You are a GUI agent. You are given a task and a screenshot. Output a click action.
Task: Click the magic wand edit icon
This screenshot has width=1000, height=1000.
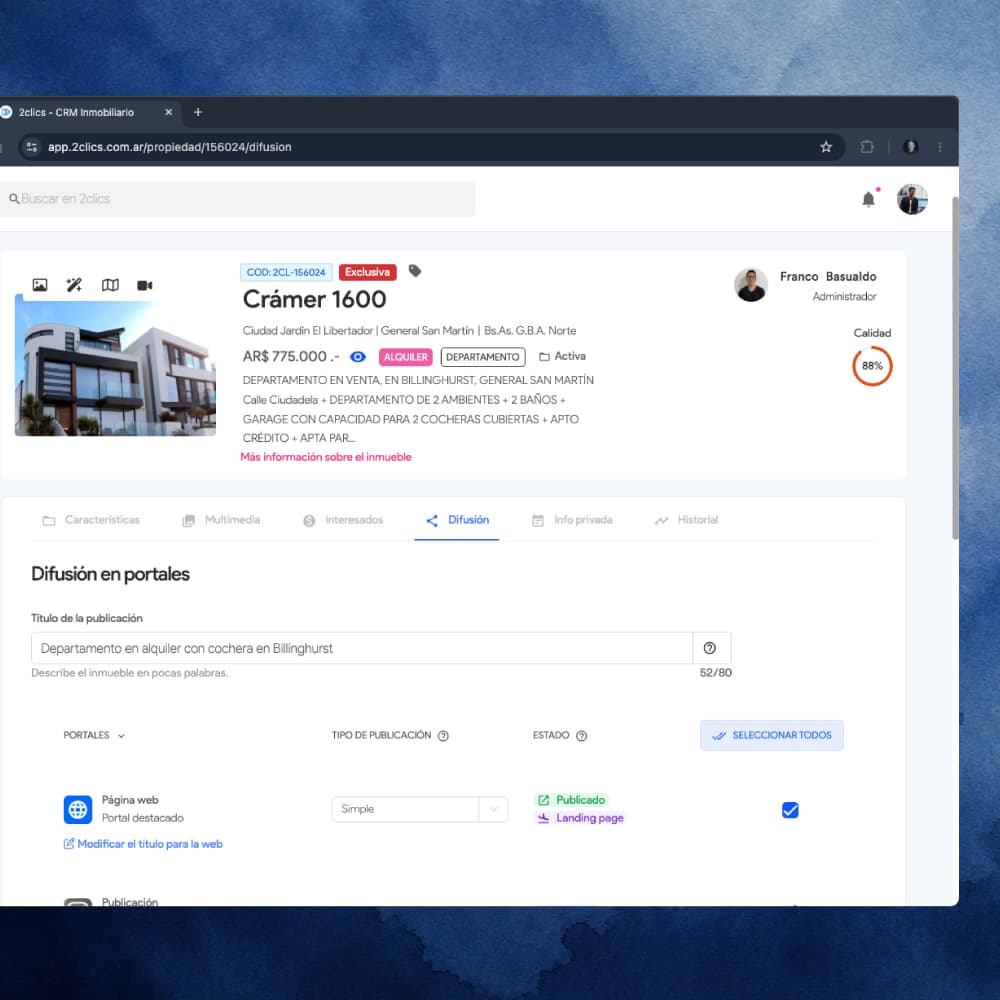[x=75, y=285]
